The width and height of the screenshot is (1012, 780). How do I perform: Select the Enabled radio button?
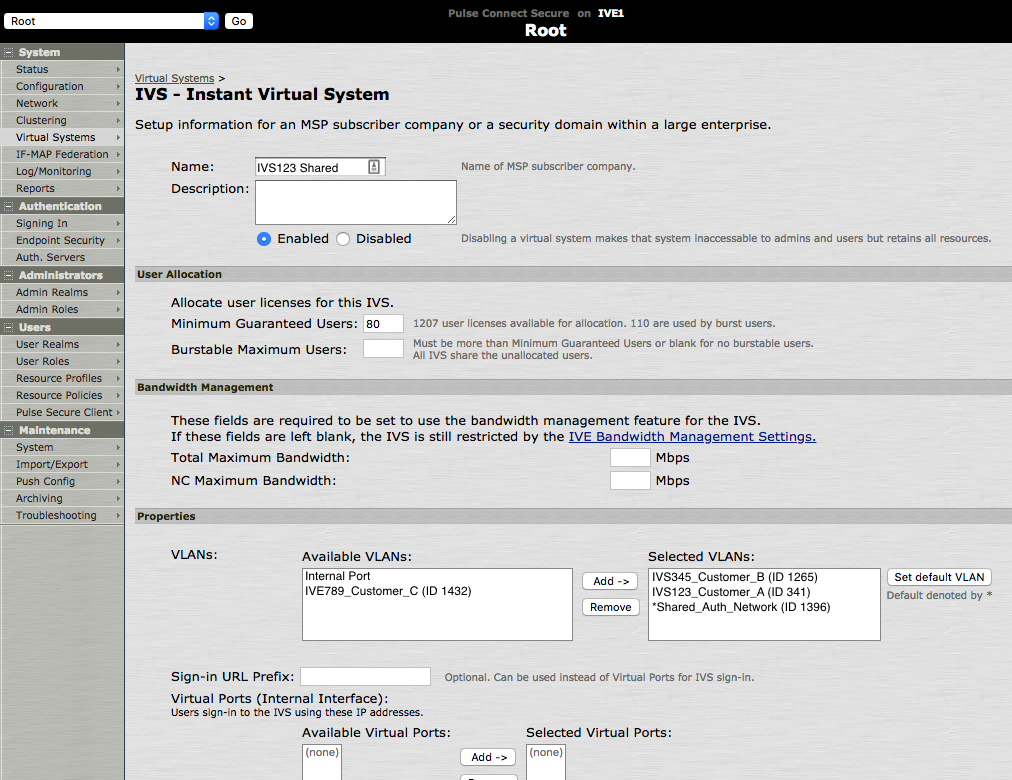[264, 239]
